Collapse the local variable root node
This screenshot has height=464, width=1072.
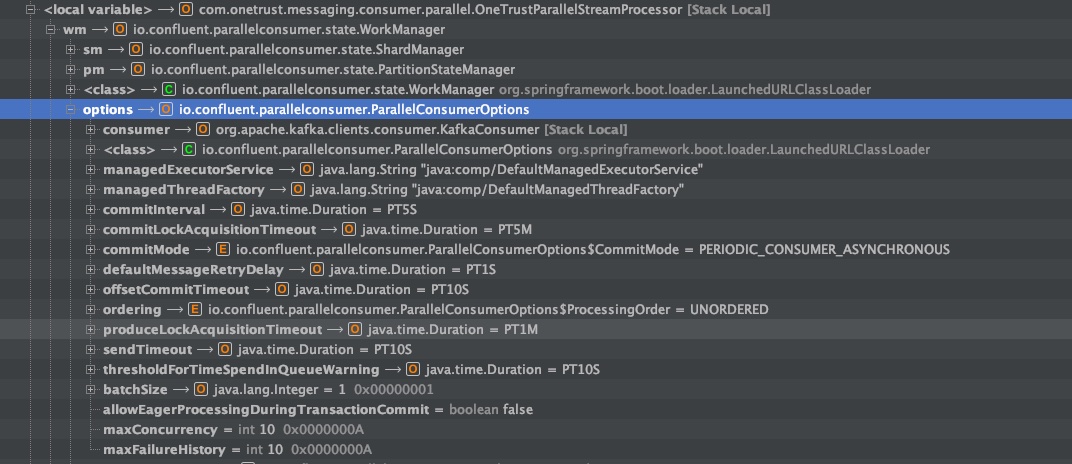[x=30, y=10]
